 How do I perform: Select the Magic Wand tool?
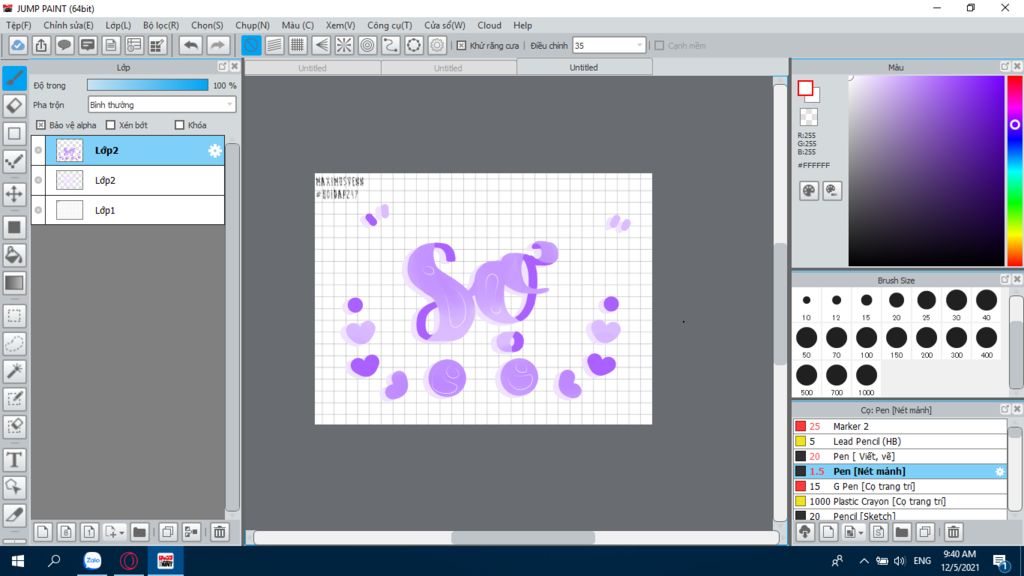(14, 371)
